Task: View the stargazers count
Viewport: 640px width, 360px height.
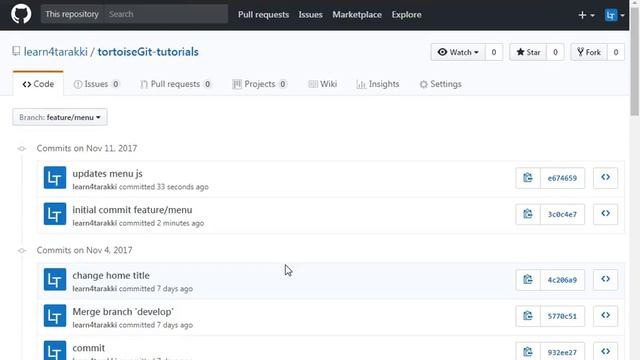Action: click(x=555, y=52)
